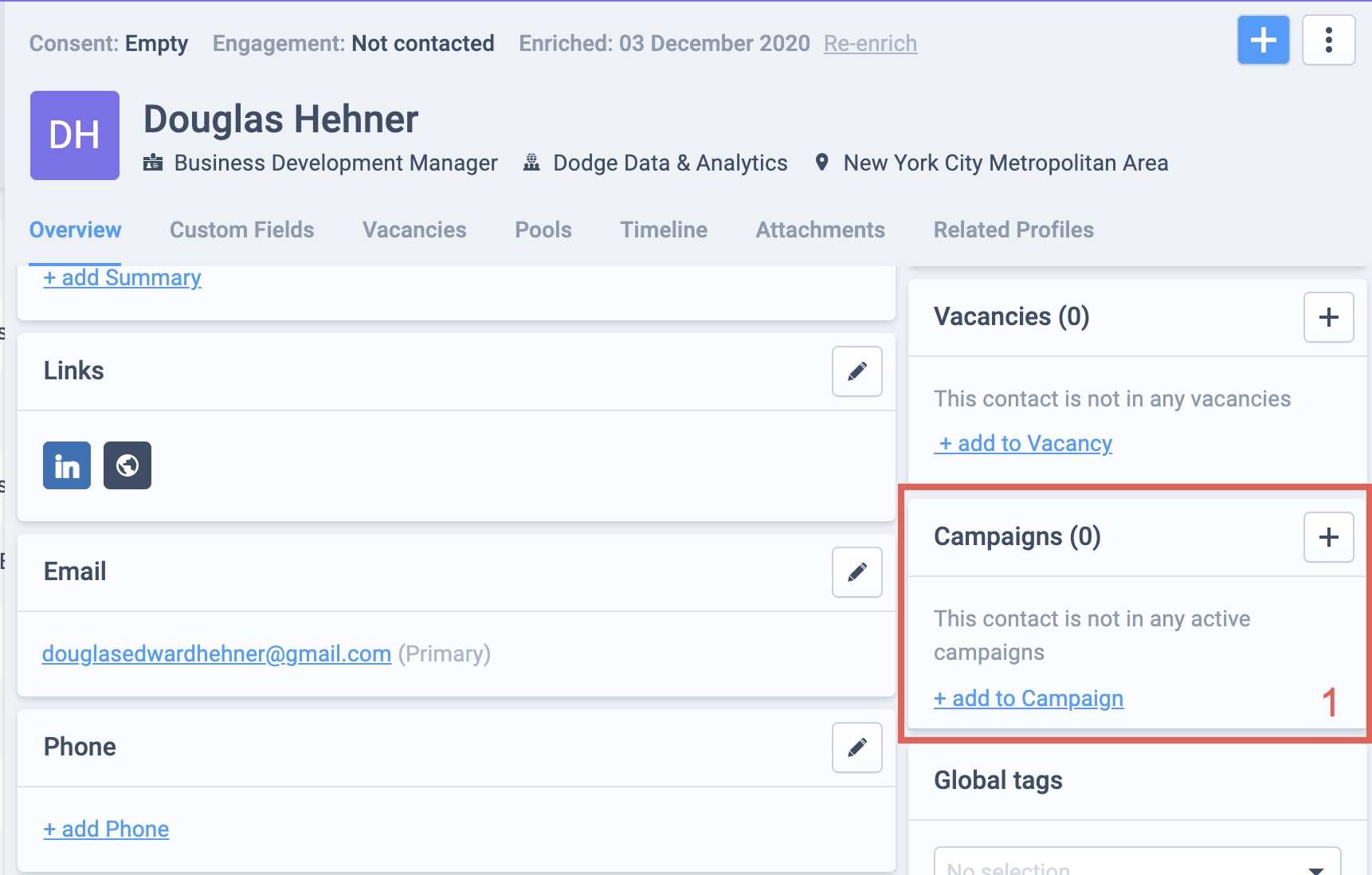Click the plus icon in Vacancies panel
1372x875 pixels.
[1328, 317]
